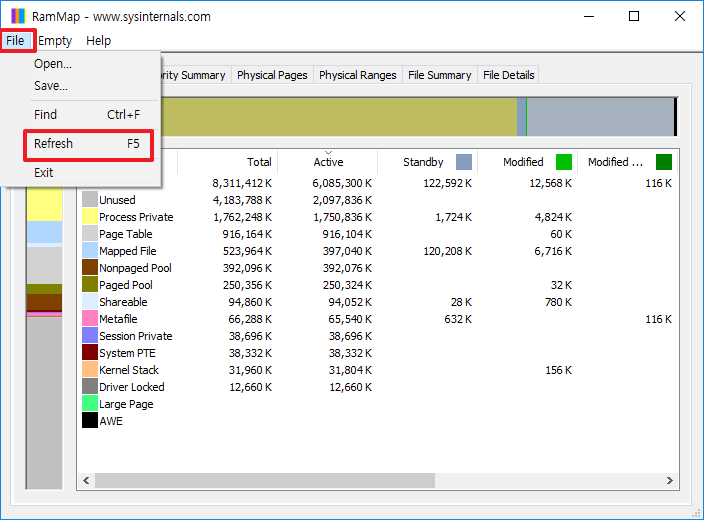The image size is (704, 520).
Task: Click the horizontal scrollbar thumb
Action: pos(265,480)
